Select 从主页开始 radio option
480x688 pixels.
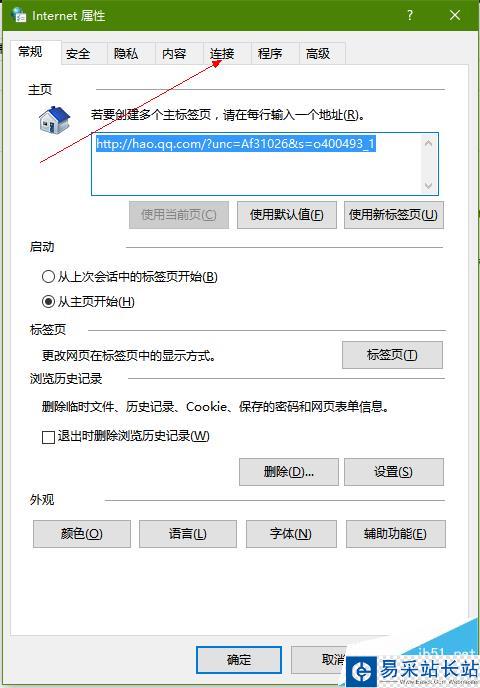48,301
